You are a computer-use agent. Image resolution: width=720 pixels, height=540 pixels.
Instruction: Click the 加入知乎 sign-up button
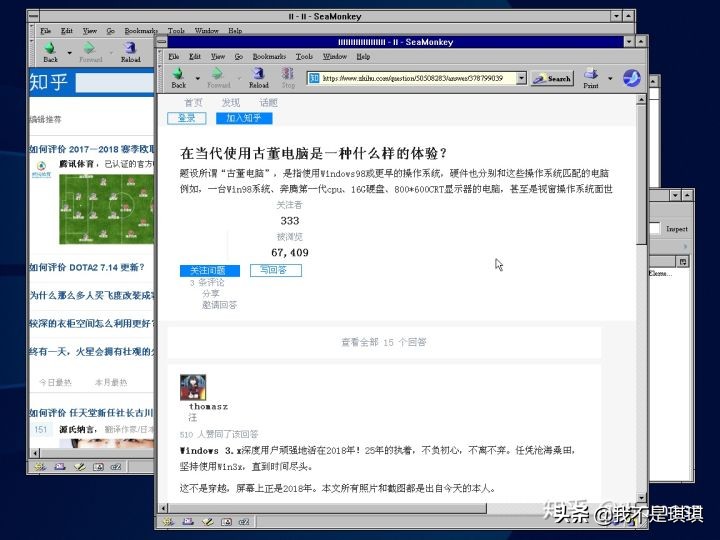244,118
